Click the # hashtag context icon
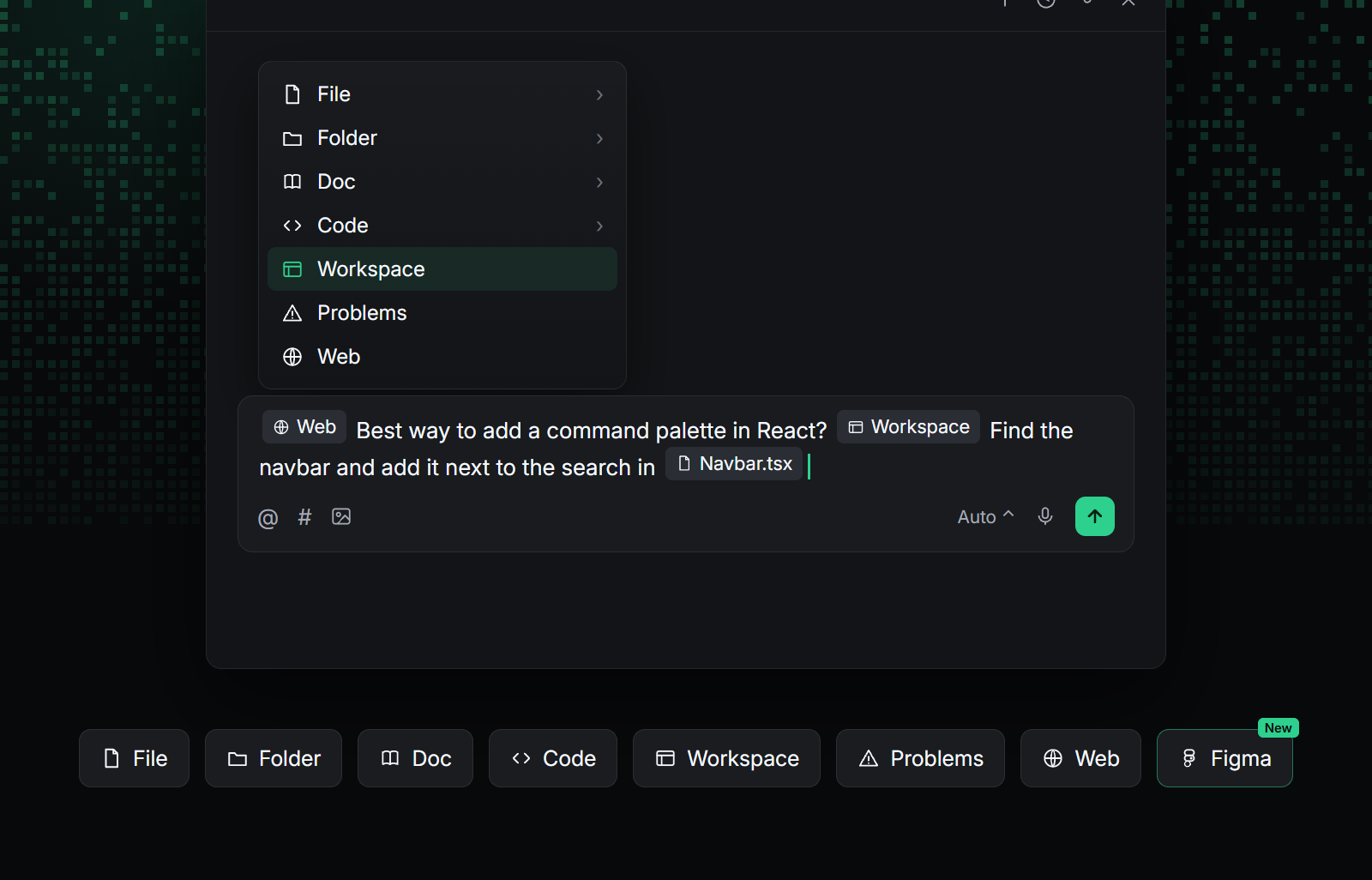Image resolution: width=1372 pixels, height=880 pixels. point(304,516)
